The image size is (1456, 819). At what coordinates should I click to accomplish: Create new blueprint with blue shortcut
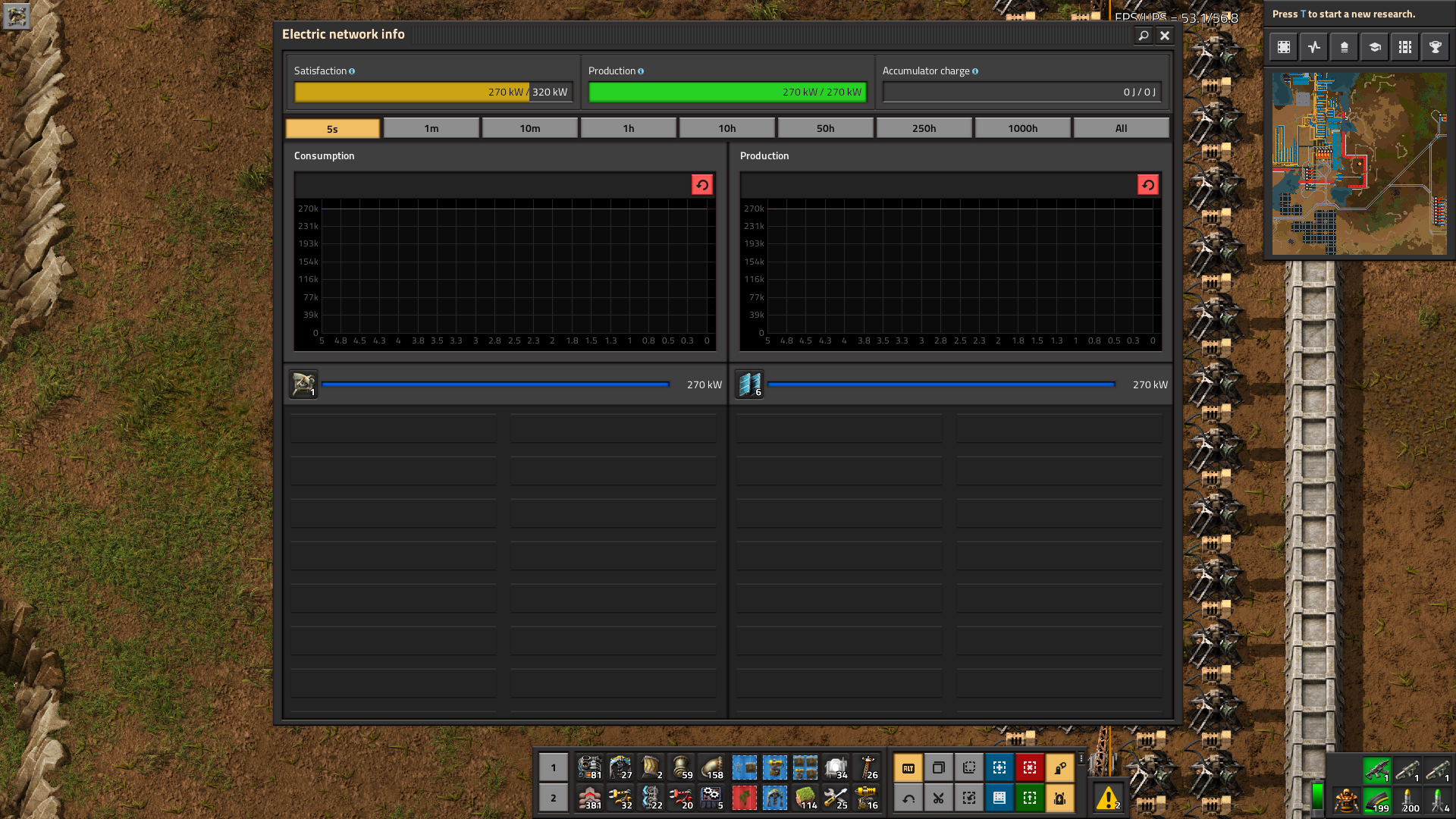coord(999,768)
